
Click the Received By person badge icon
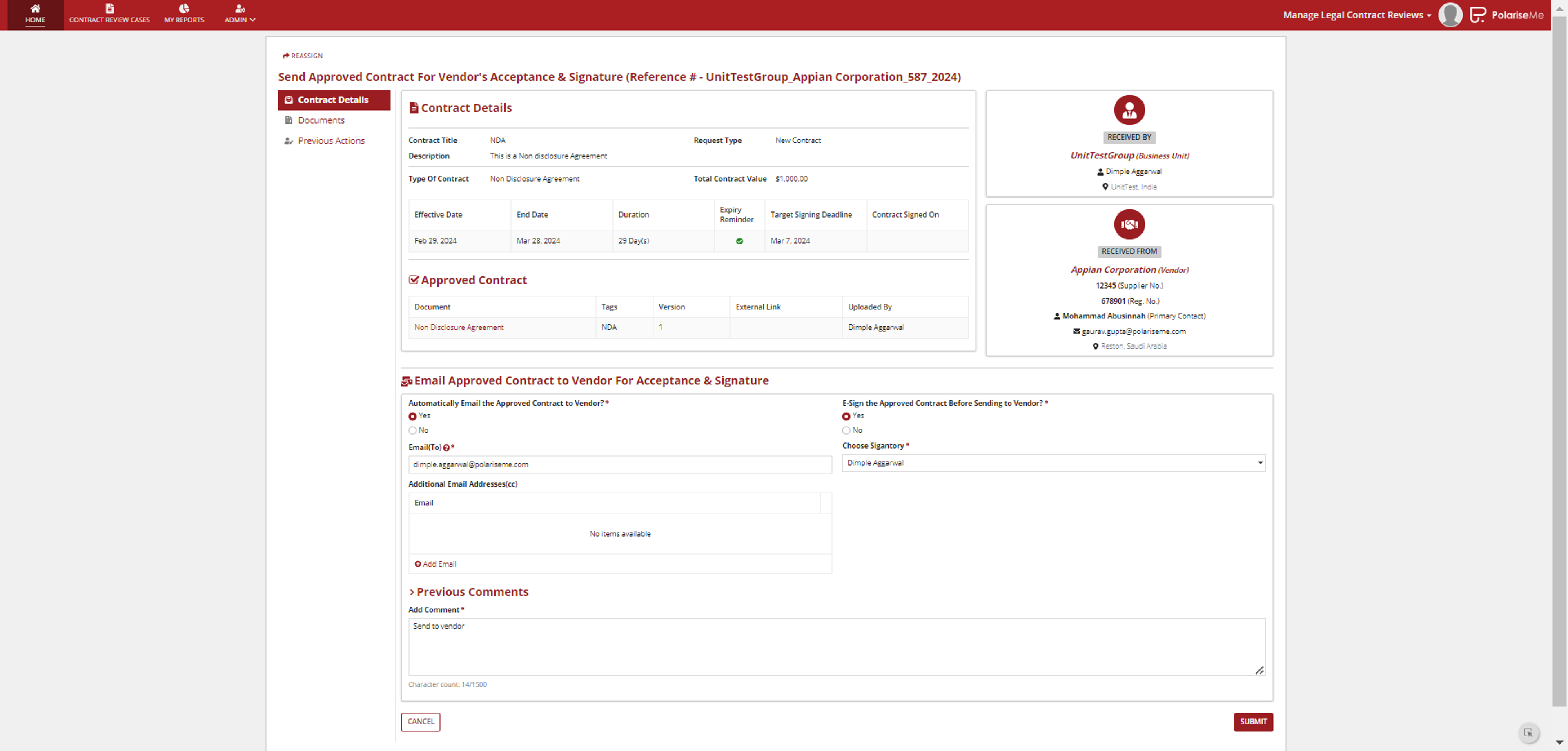pos(1129,110)
